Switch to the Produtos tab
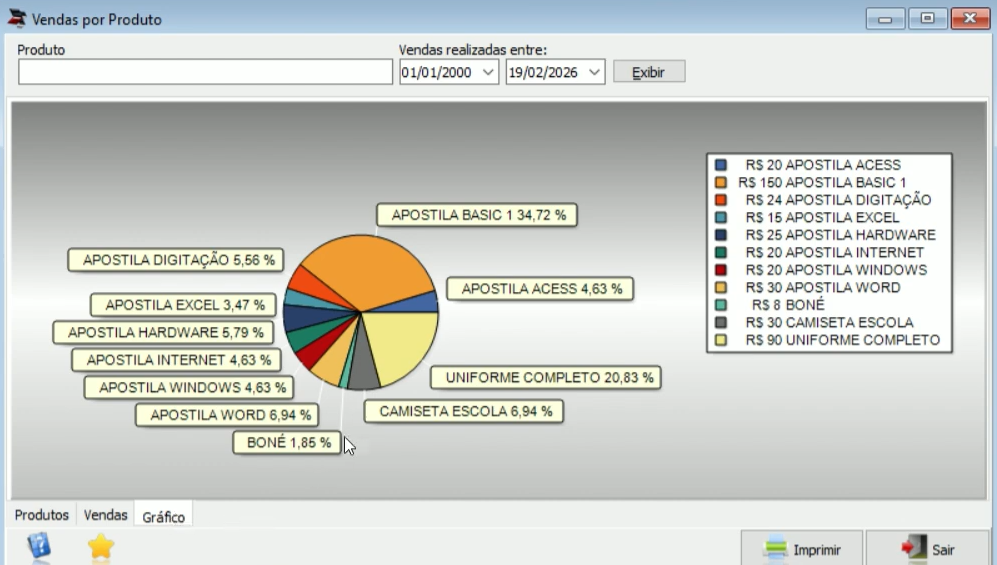Screen dimensions: 997x565 coord(41,515)
